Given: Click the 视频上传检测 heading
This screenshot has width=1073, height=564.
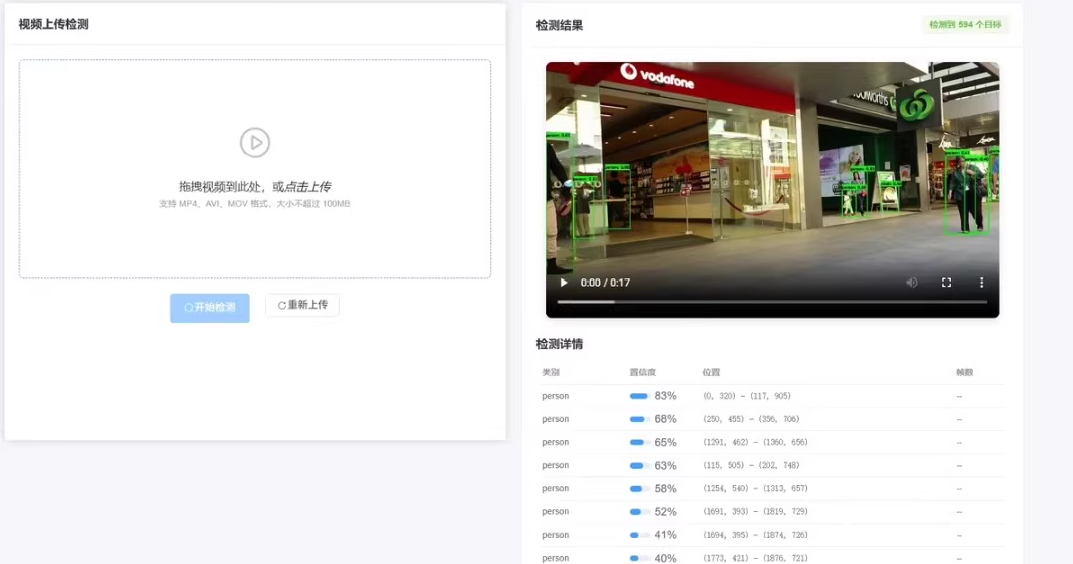Looking at the screenshot, I should [53, 25].
